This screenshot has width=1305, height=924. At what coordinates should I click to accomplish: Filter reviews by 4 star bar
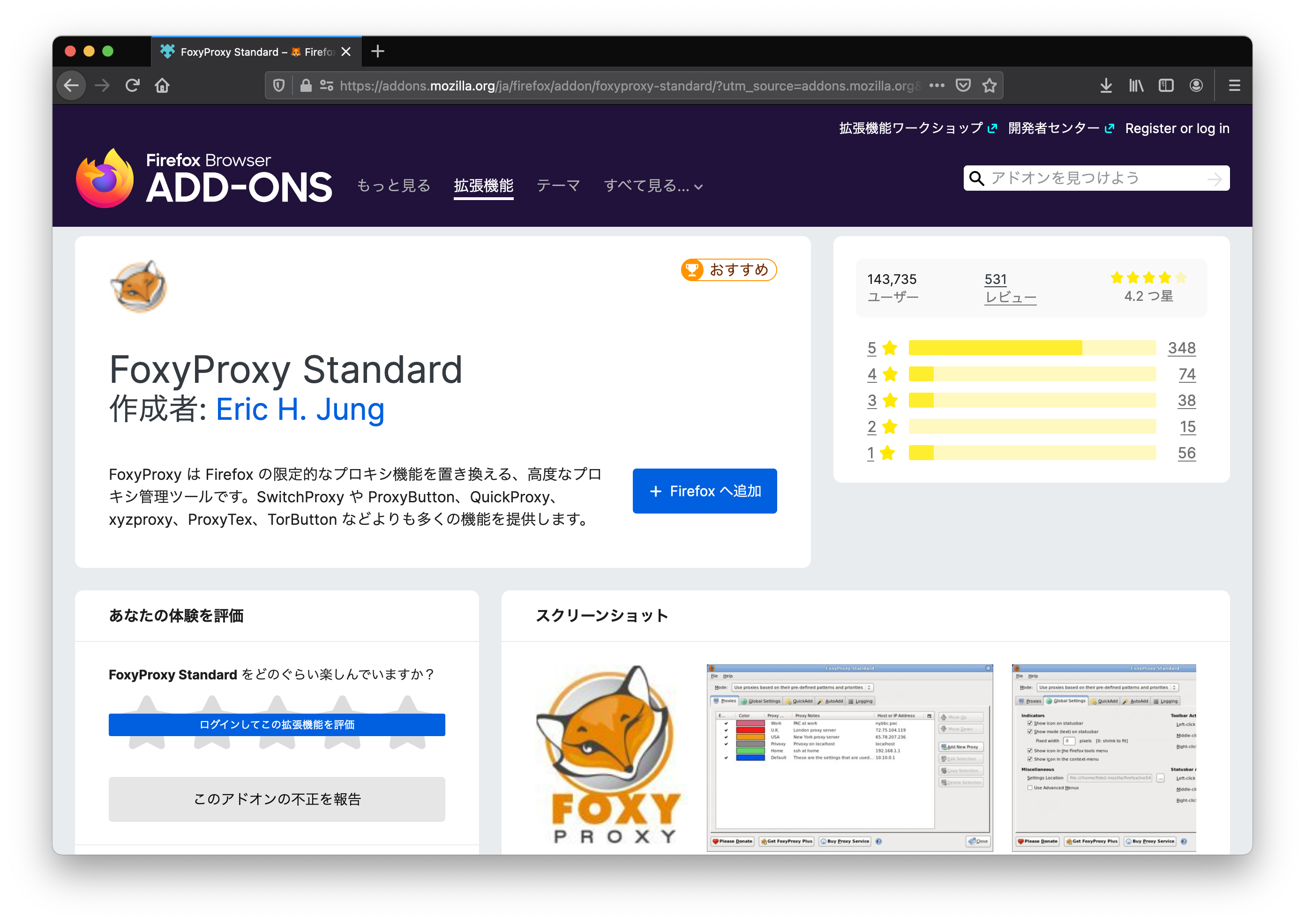(x=1032, y=374)
